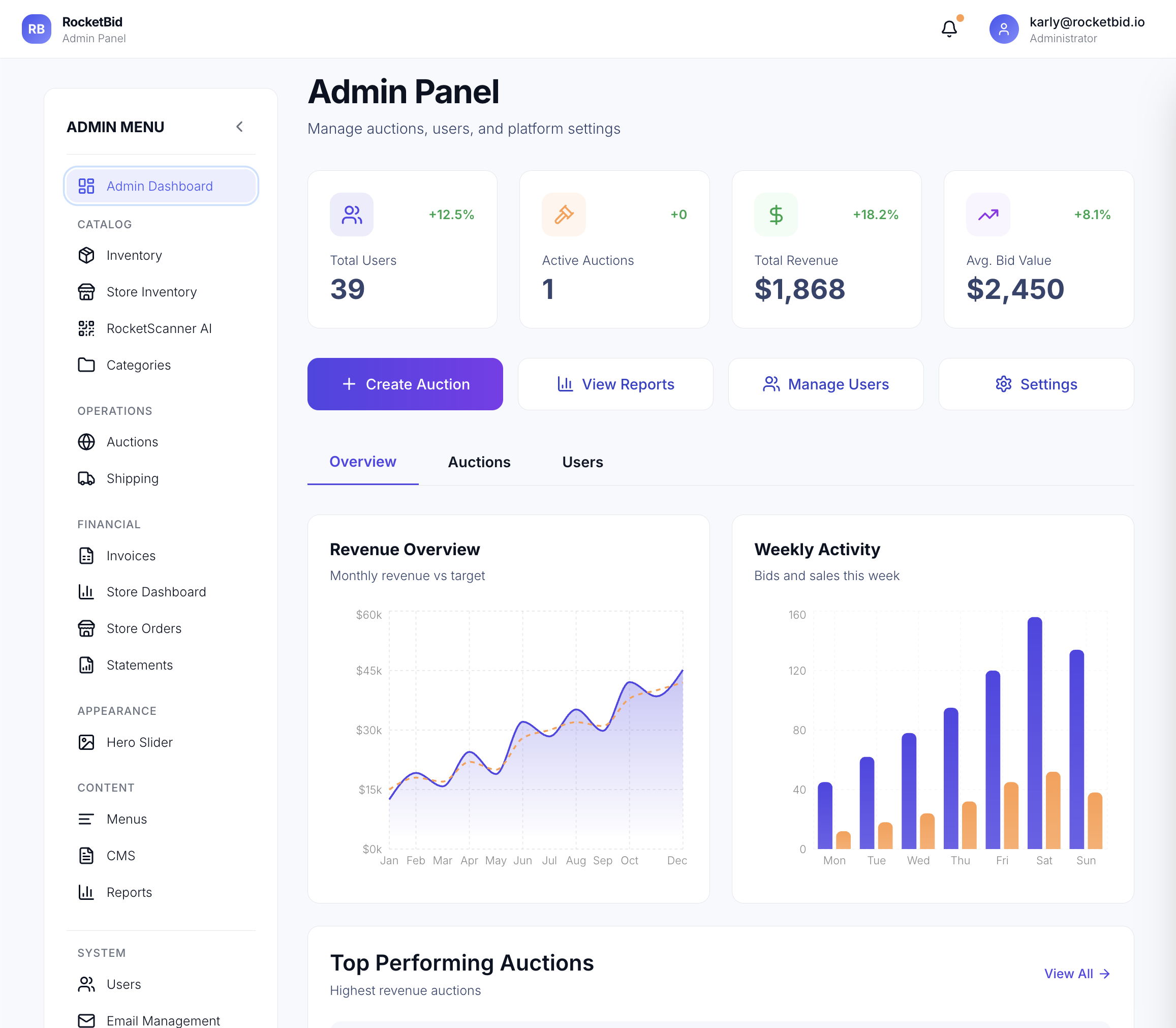Open Settings from the quick actions
This screenshot has width=1176, height=1028.
click(x=1036, y=384)
